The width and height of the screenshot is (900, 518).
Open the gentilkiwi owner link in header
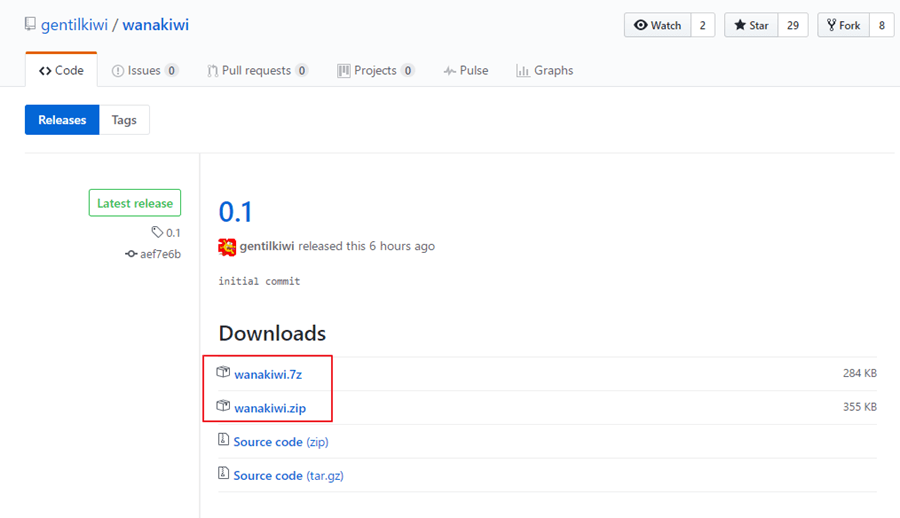tap(74, 25)
